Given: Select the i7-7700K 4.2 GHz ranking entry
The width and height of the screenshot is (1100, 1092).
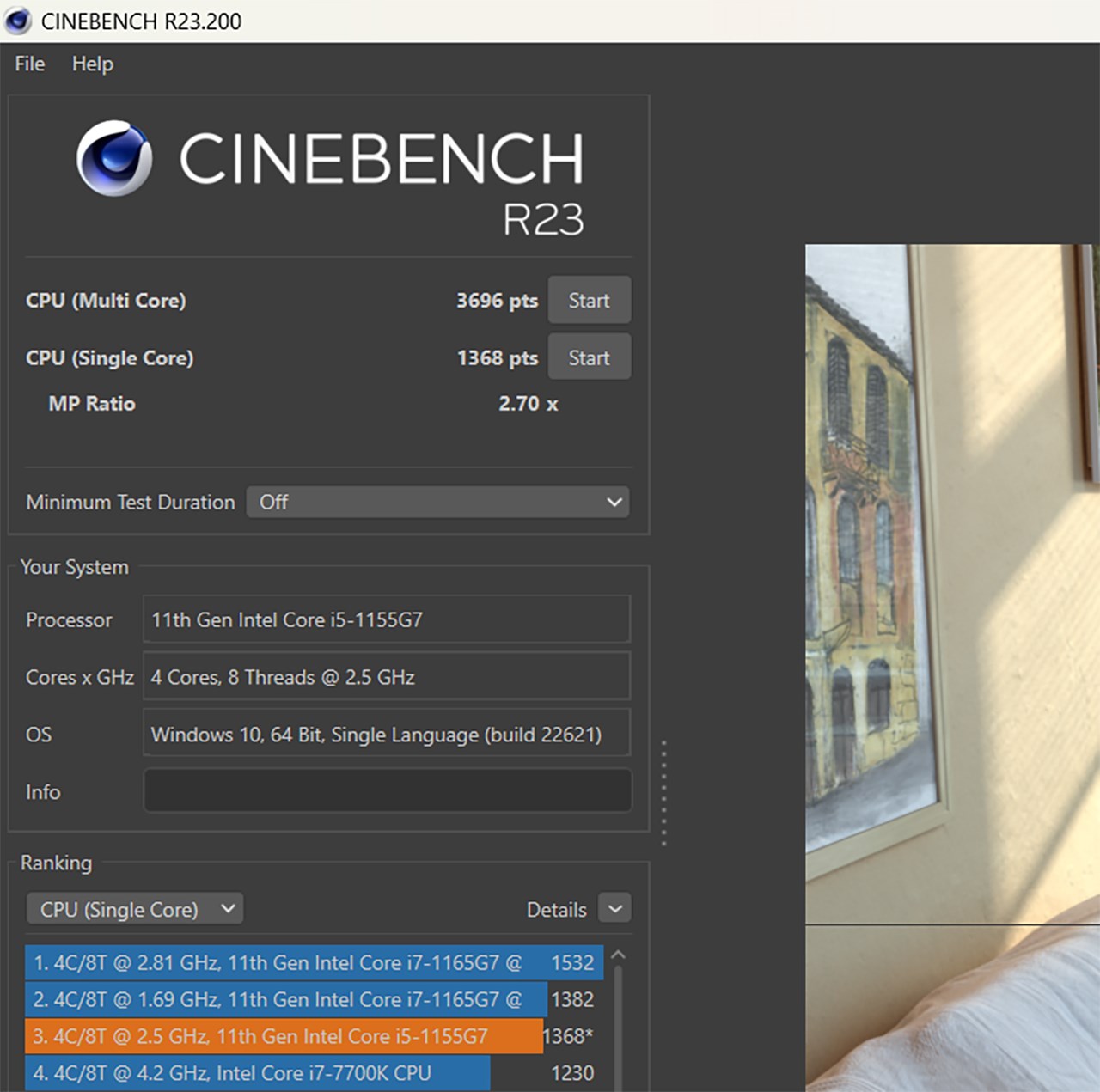Looking at the screenshot, I should pyautogui.click(x=258, y=1073).
